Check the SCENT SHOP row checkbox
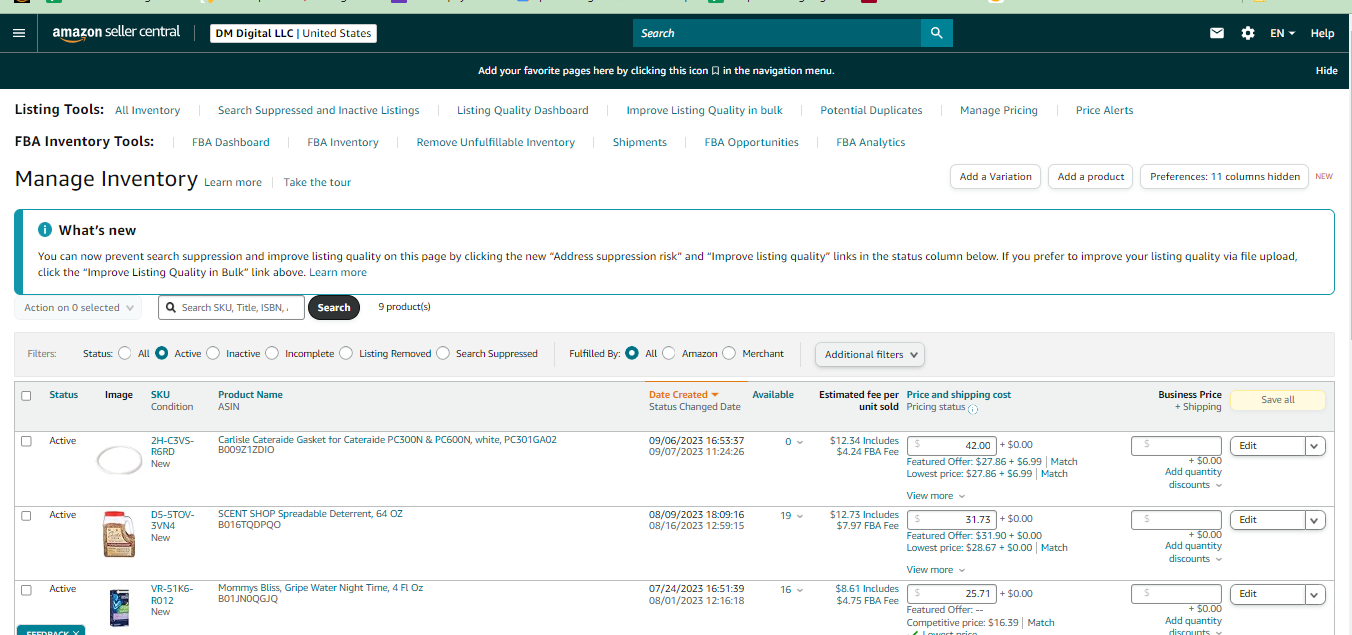The height and width of the screenshot is (635, 1352). tap(26, 515)
